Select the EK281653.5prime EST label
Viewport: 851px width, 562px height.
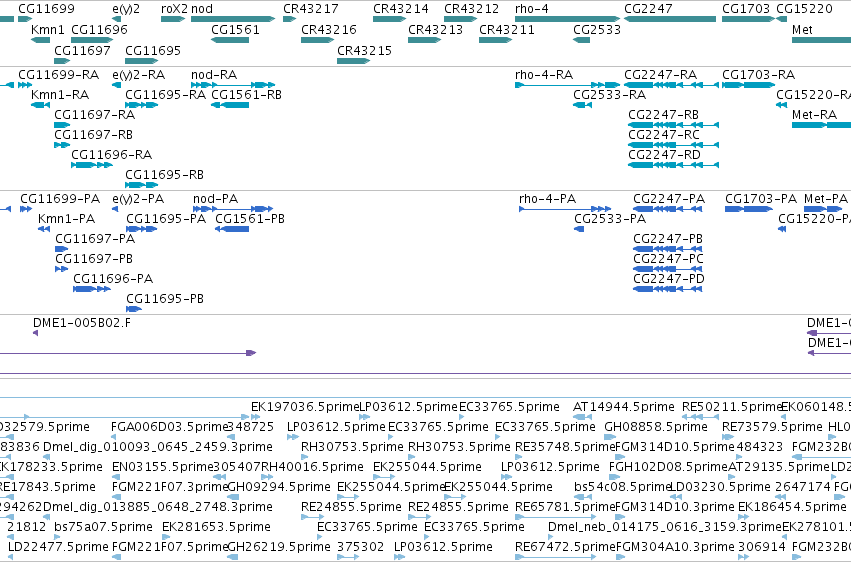pyautogui.click(x=216, y=526)
